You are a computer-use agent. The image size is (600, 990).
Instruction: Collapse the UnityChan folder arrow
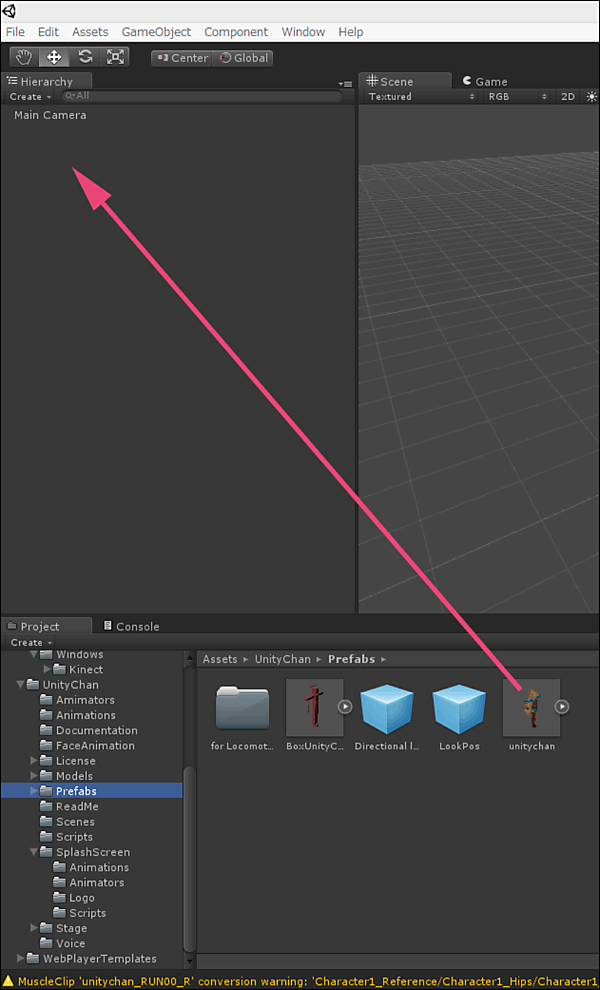(21, 684)
